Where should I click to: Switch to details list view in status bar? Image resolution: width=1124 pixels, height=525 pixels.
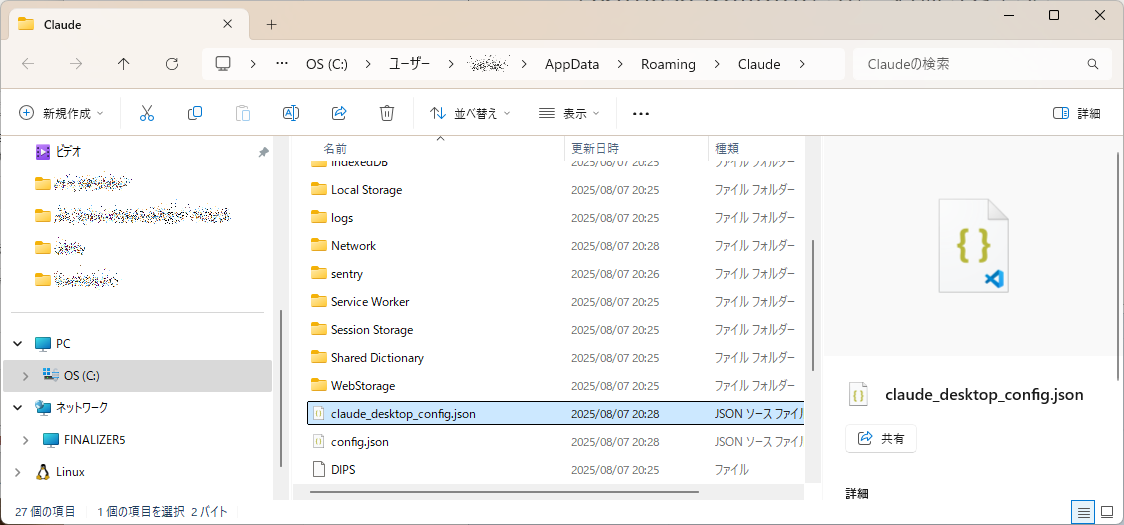(1083, 512)
